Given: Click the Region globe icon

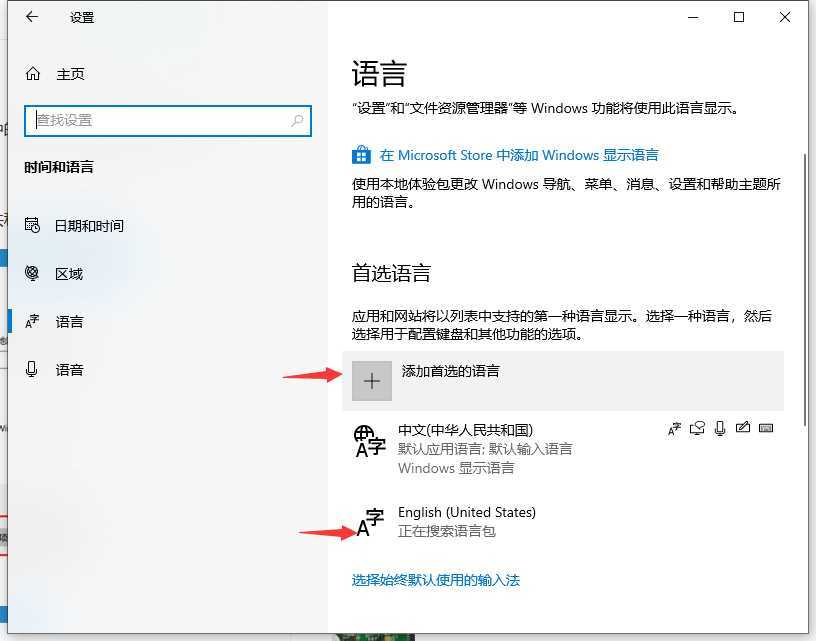Looking at the screenshot, I should [32, 273].
